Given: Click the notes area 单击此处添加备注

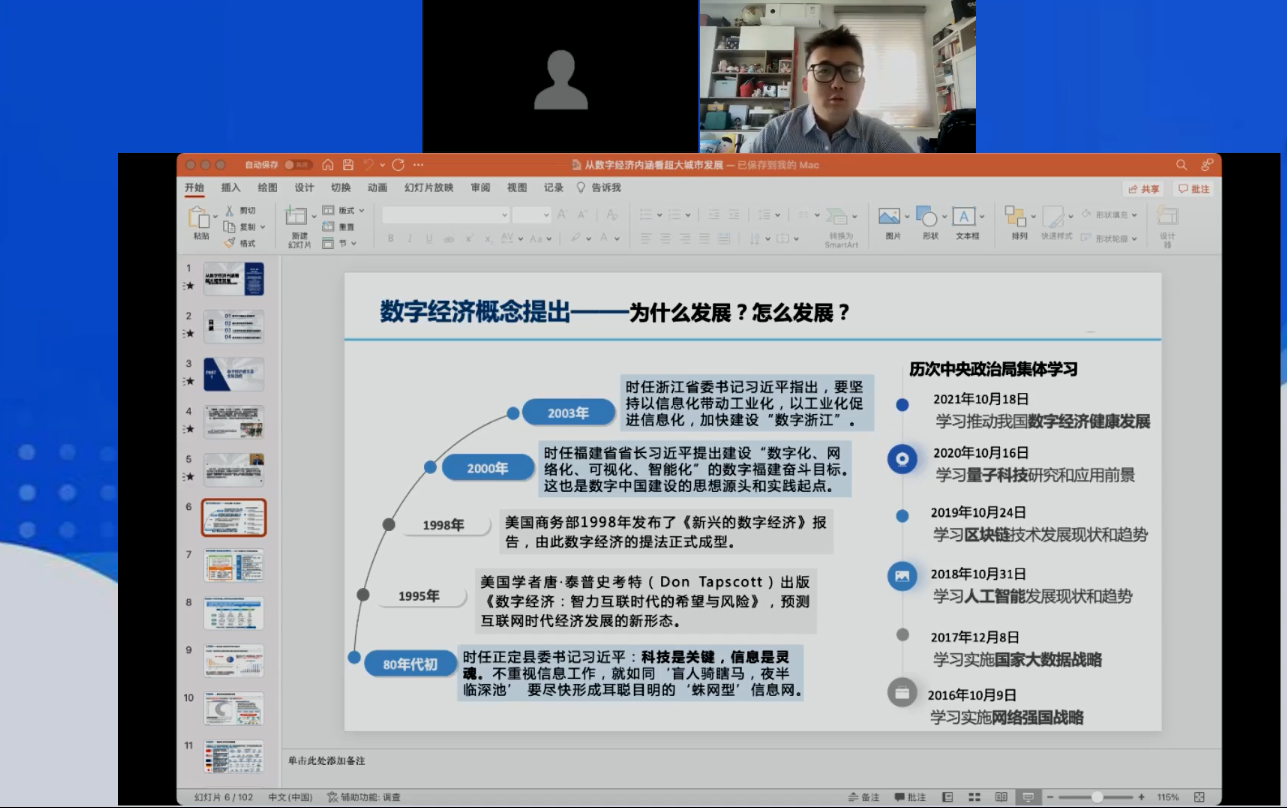Looking at the screenshot, I should tap(326, 761).
